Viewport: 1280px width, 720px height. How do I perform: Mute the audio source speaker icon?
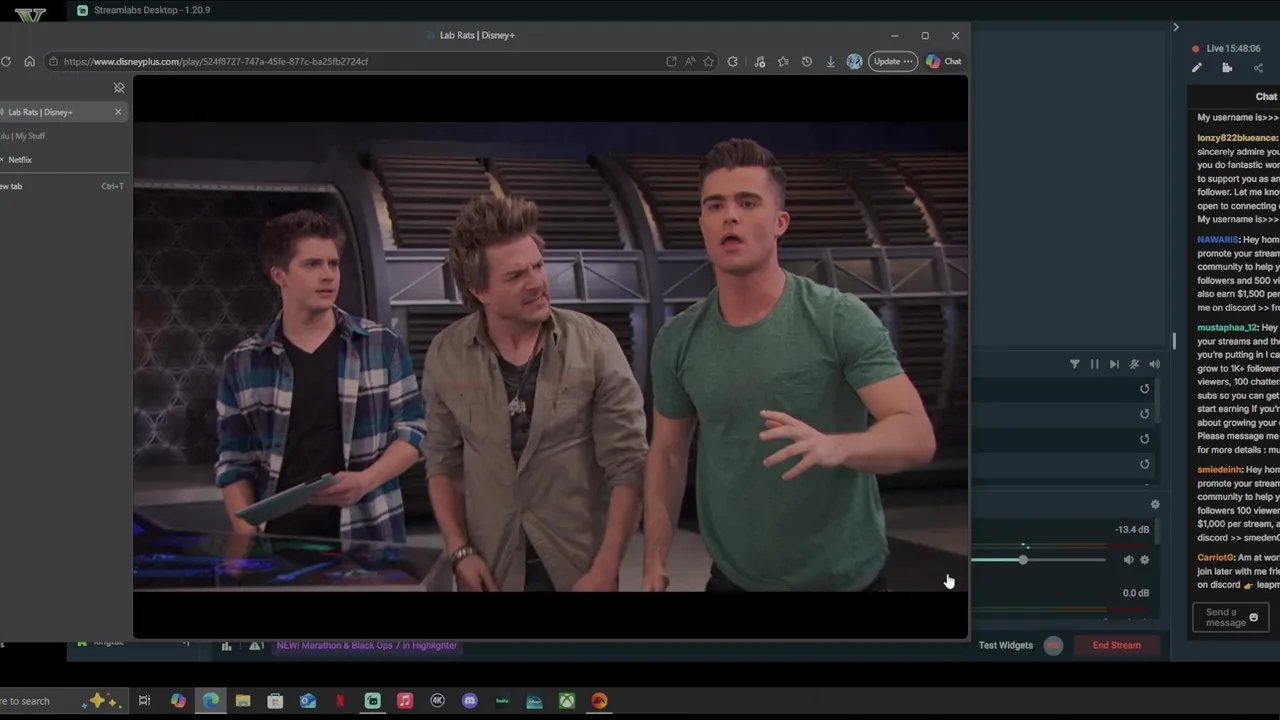pyautogui.click(x=1128, y=560)
